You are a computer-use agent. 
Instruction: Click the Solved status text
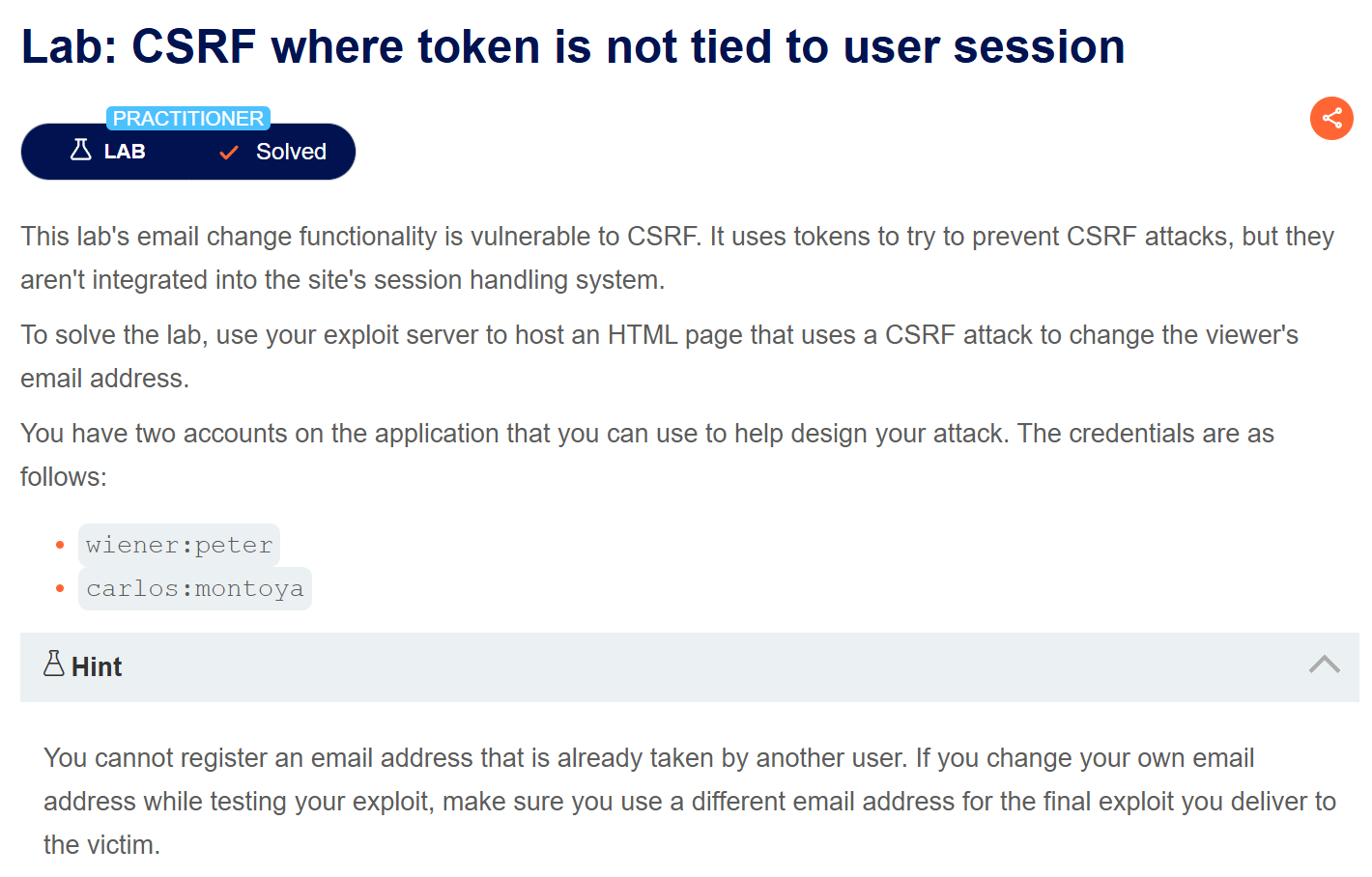[291, 152]
